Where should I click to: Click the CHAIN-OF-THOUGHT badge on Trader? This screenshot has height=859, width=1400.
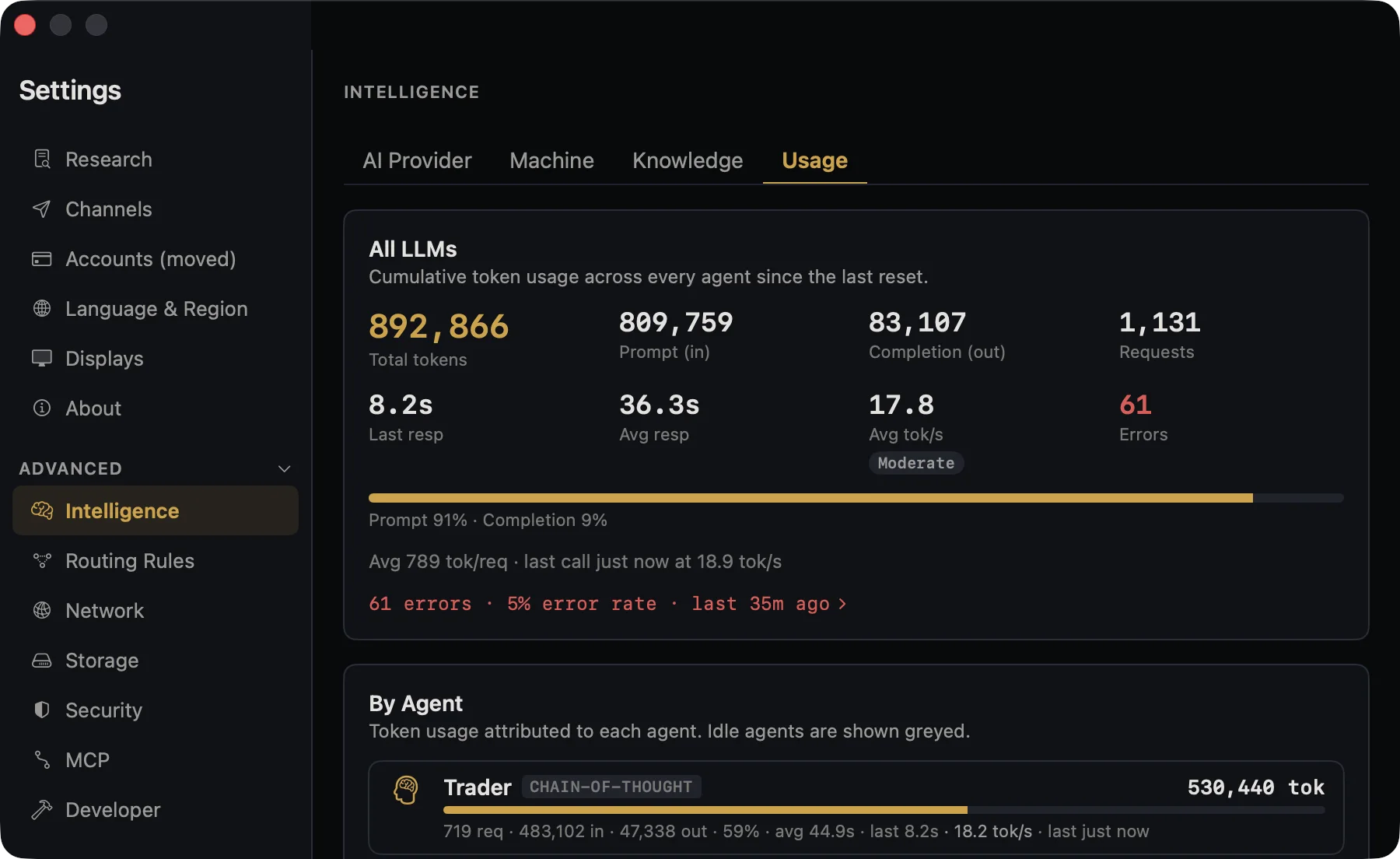611,787
